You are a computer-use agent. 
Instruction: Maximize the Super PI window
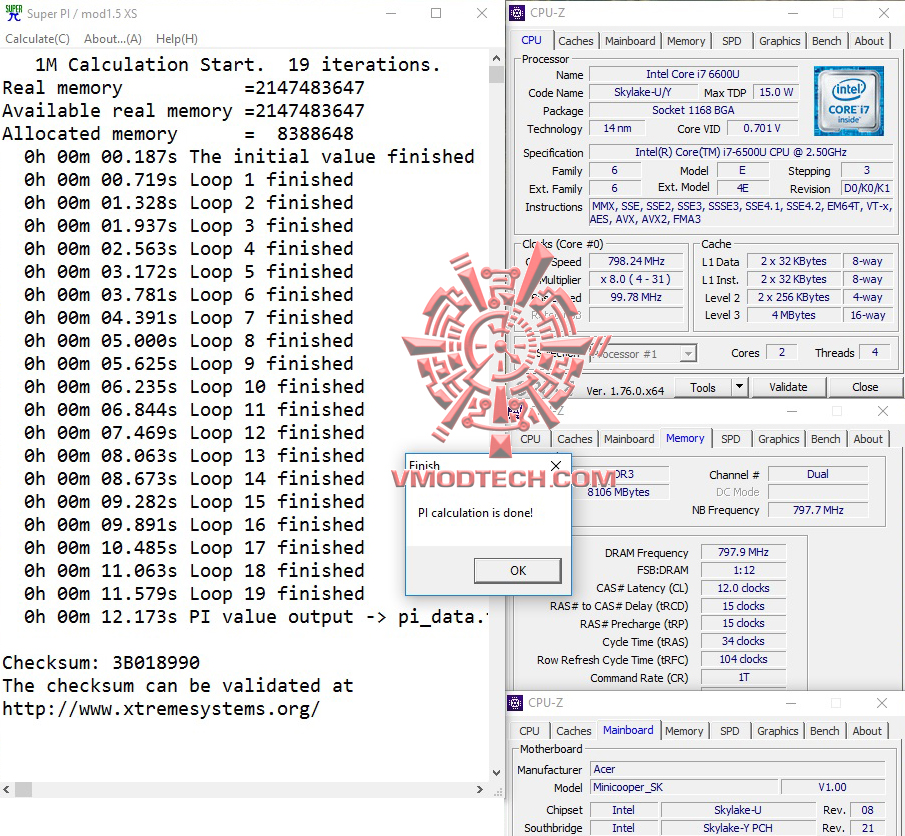[436, 13]
